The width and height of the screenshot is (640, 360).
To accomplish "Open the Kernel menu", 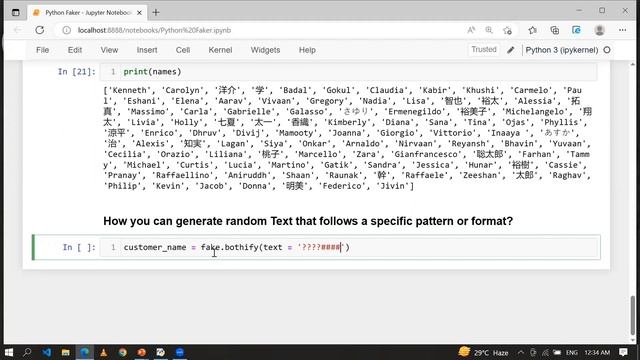I will point(220,50).
